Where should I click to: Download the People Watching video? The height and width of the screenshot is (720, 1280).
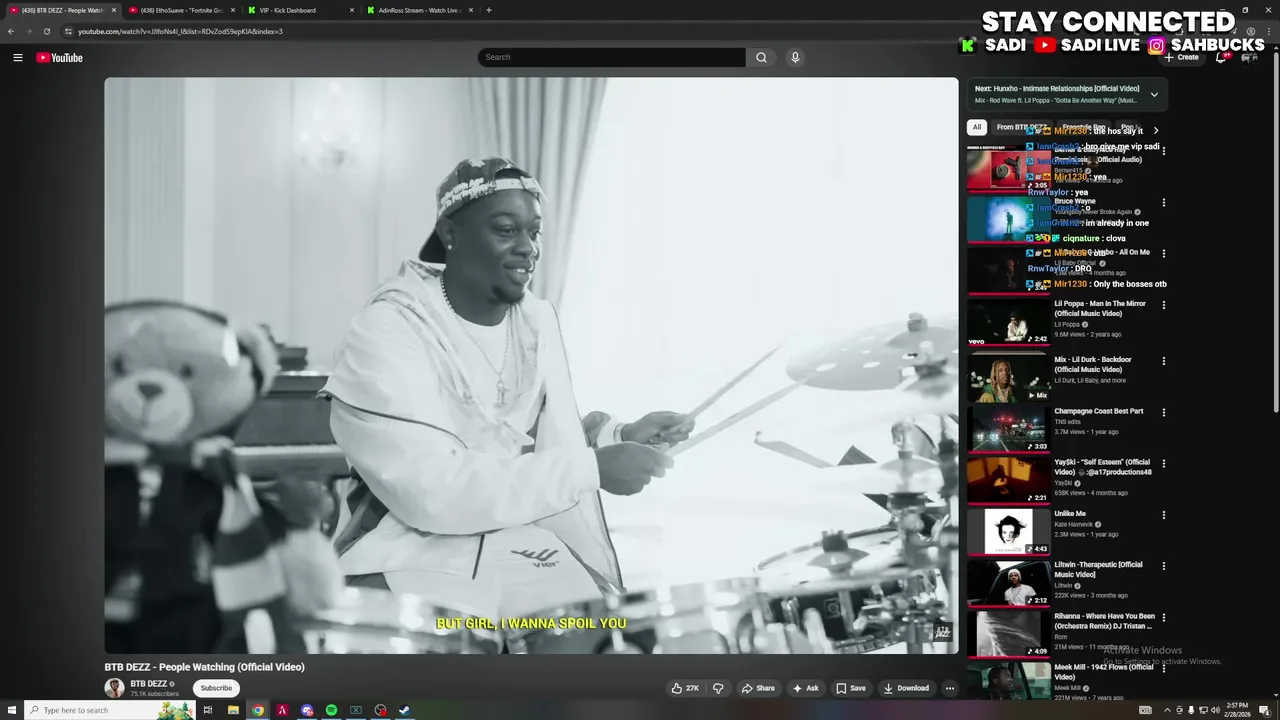pyautogui.click(x=906, y=688)
